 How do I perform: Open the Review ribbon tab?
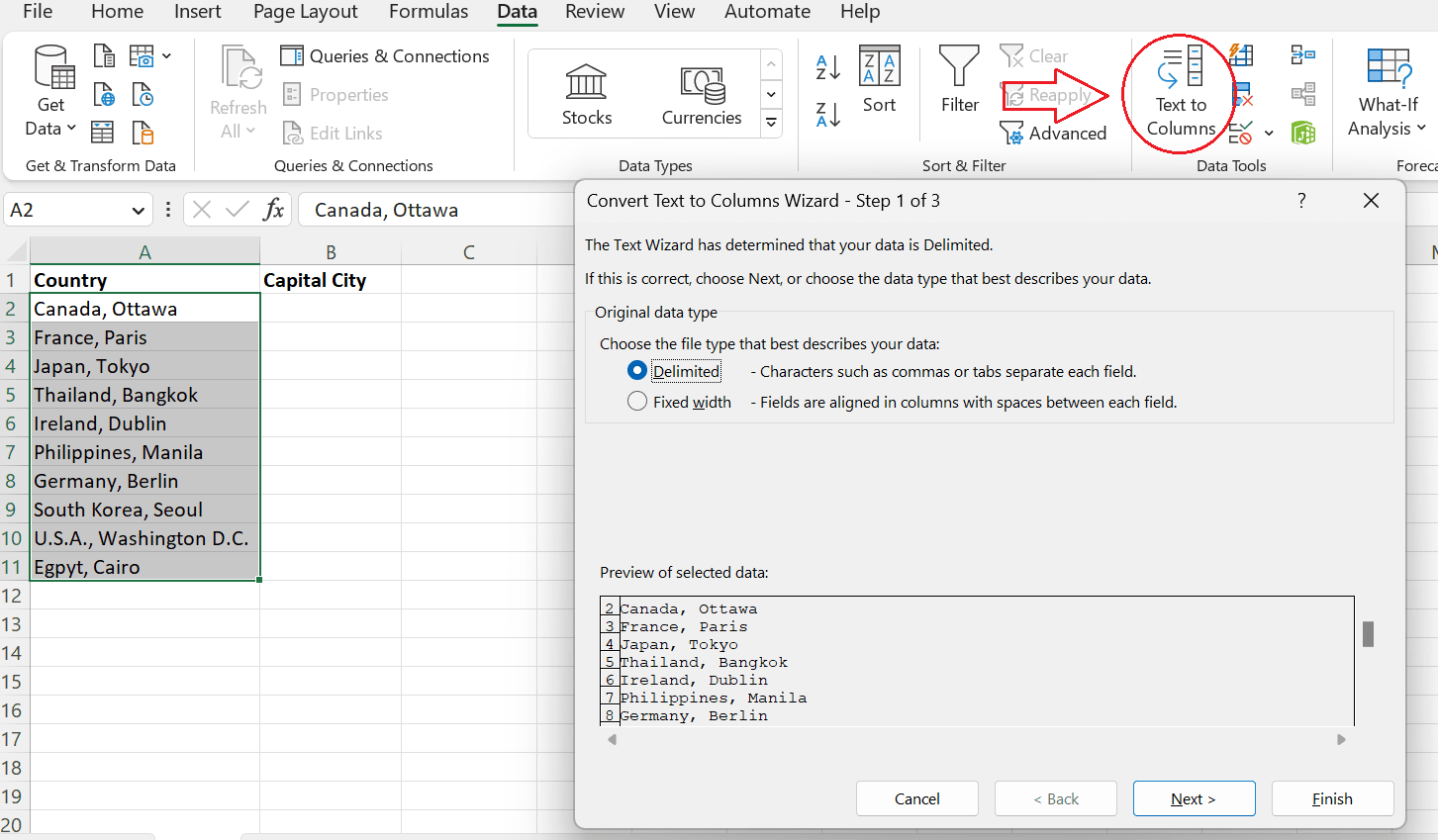click(x=594, y=12)
